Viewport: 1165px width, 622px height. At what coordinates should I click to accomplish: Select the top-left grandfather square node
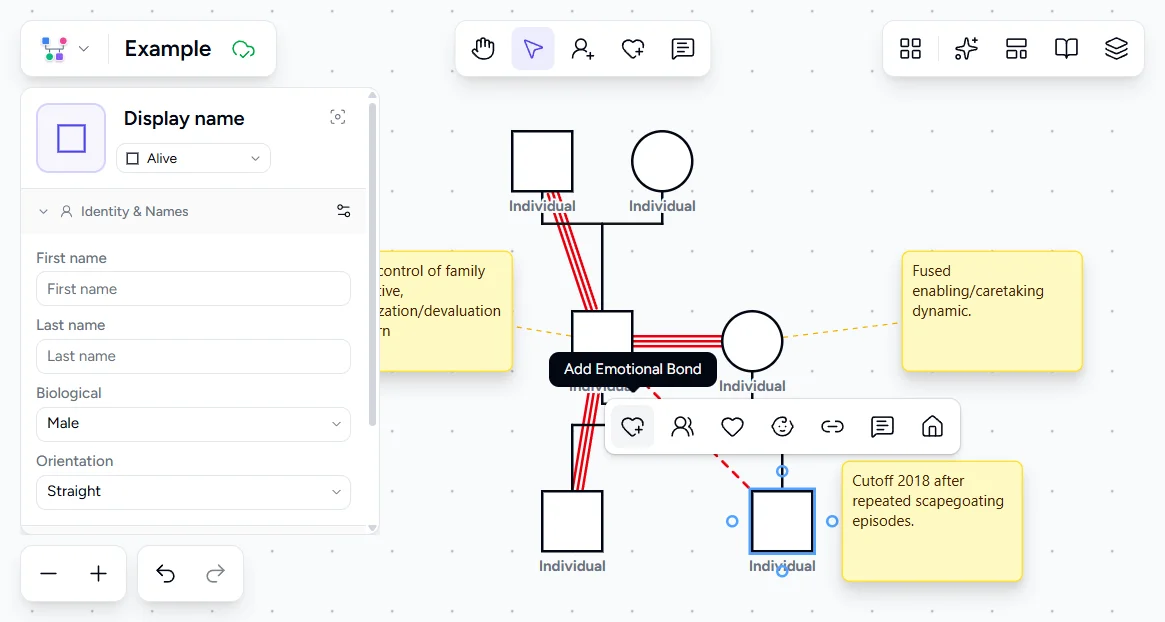[542, 161]
